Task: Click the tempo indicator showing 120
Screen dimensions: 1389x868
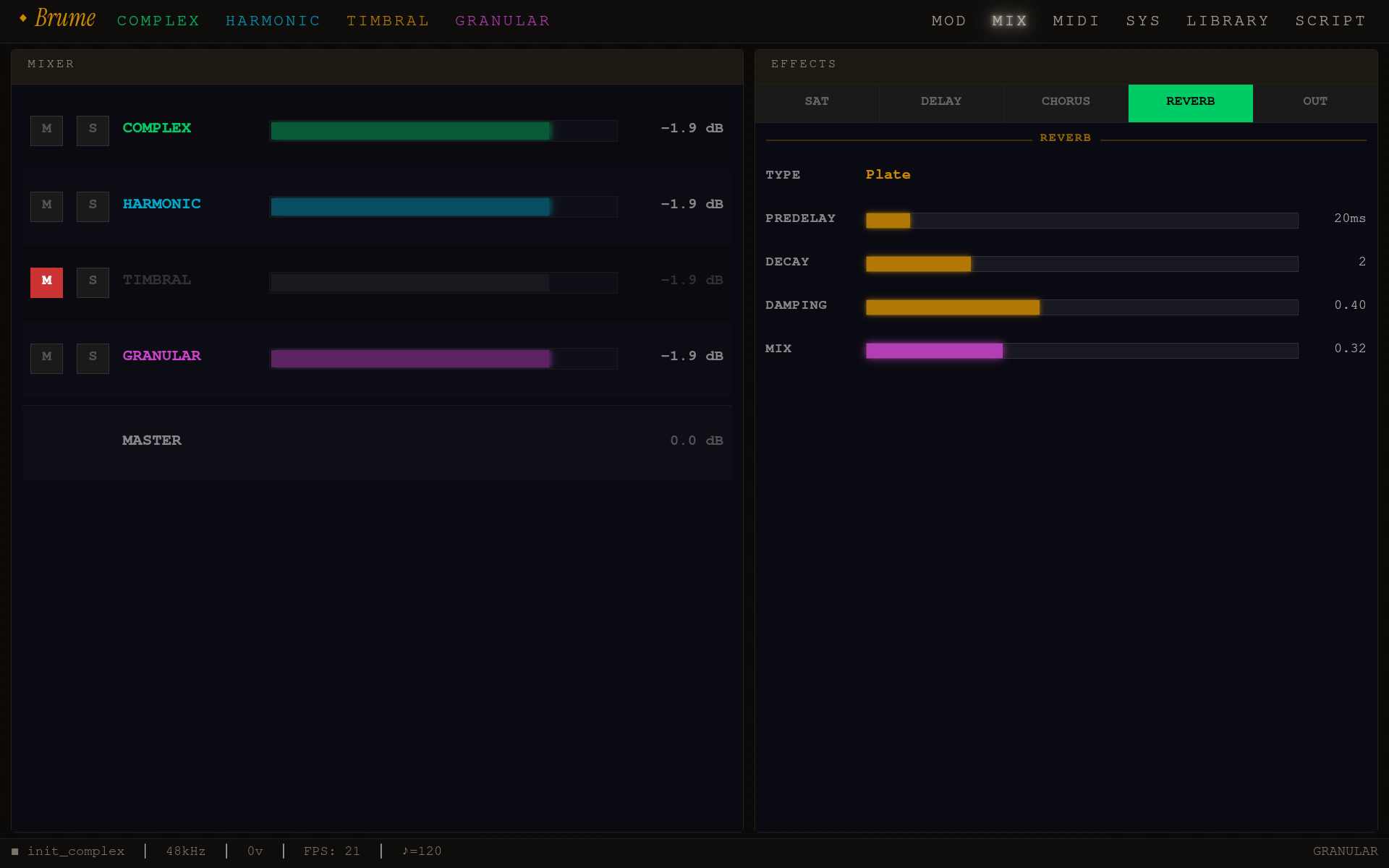Action: click(x=422, y=851)
